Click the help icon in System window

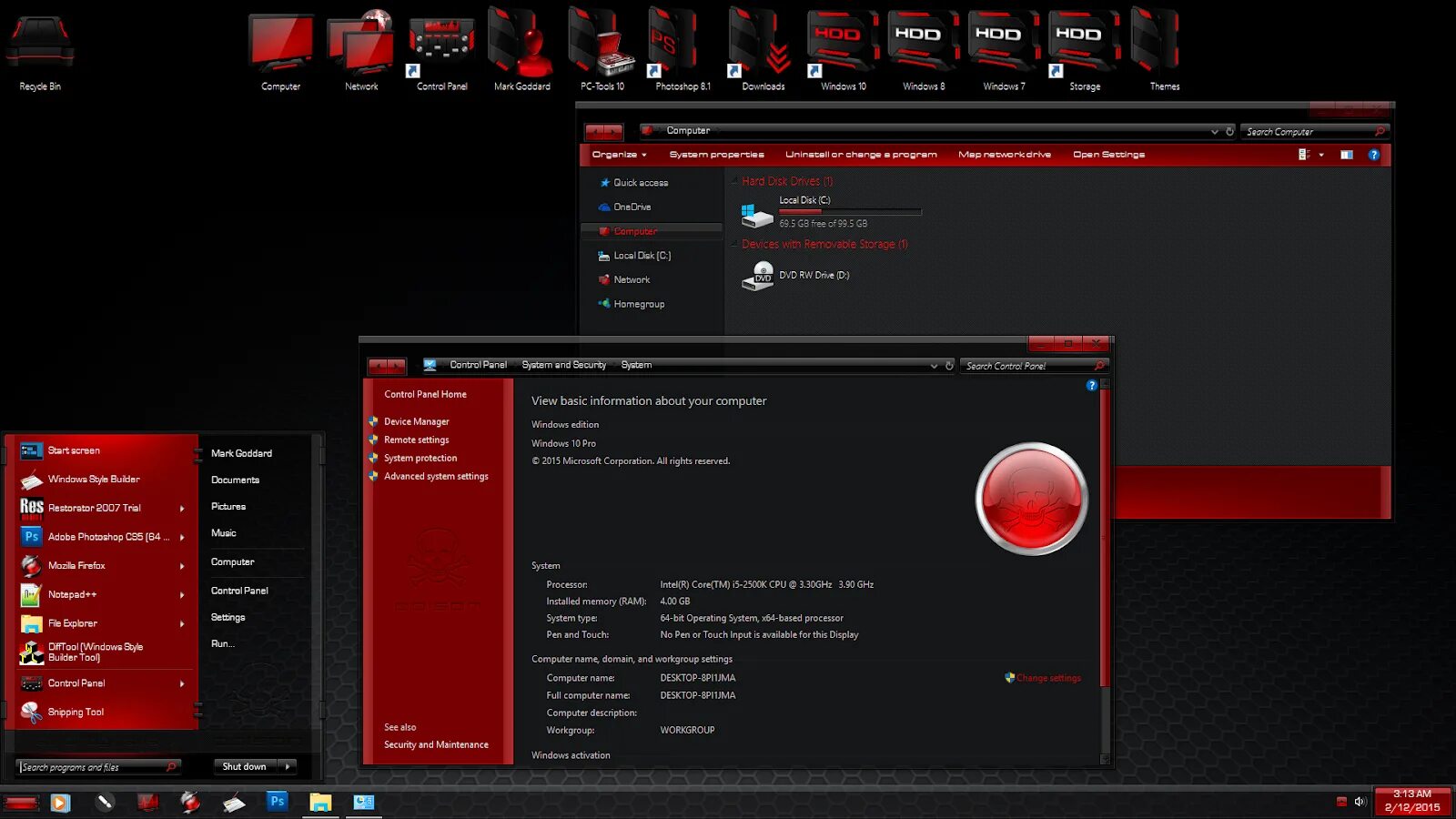tap(1092, 386)
